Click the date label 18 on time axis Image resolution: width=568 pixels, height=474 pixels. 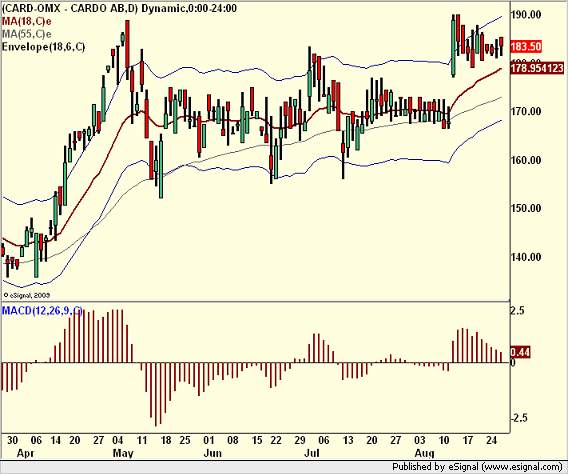click(166, 440)
